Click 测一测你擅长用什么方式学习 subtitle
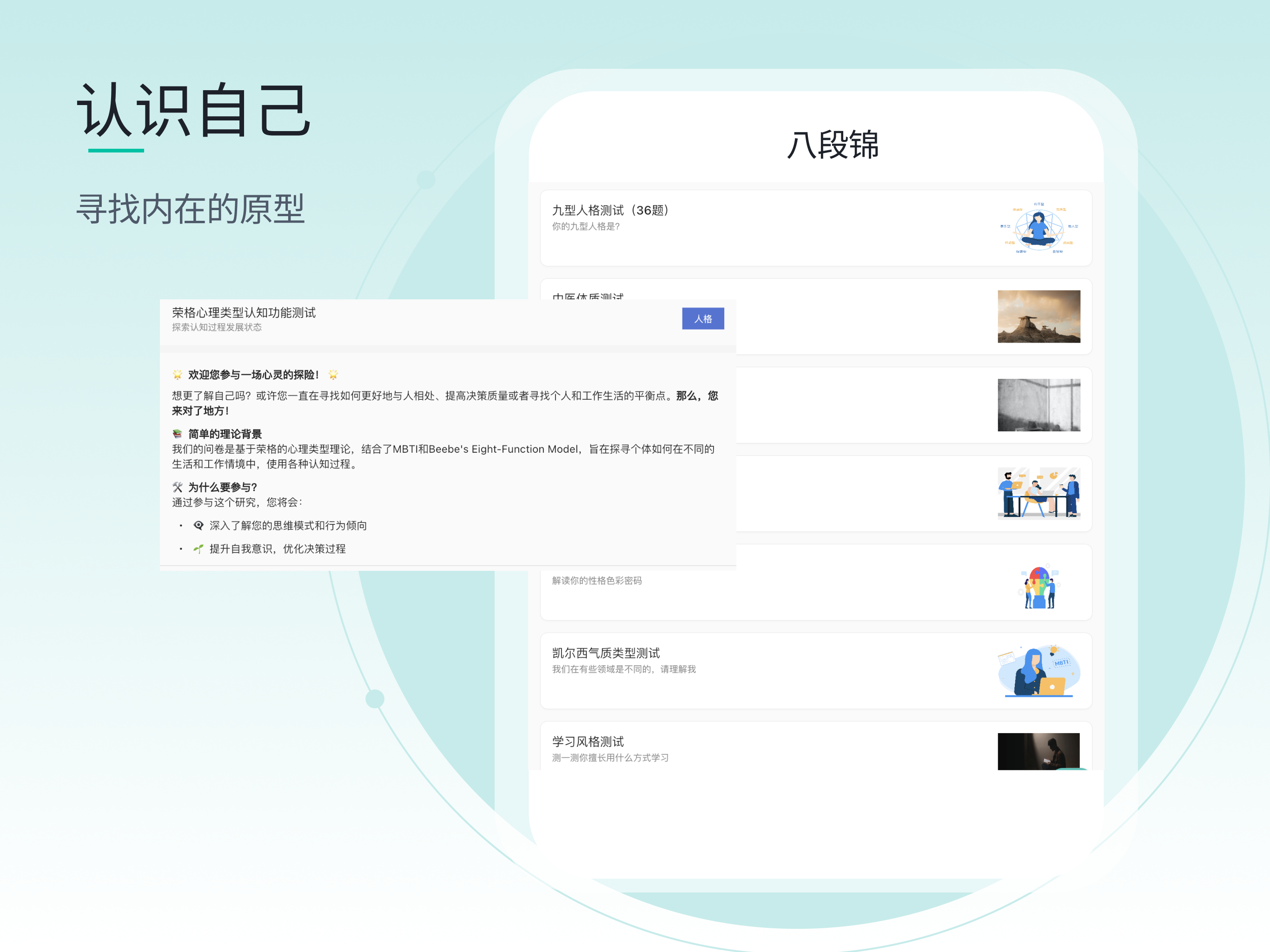The height and width of the screenshot is (952, 1270). pyautogui.click(x=610, y=757)
